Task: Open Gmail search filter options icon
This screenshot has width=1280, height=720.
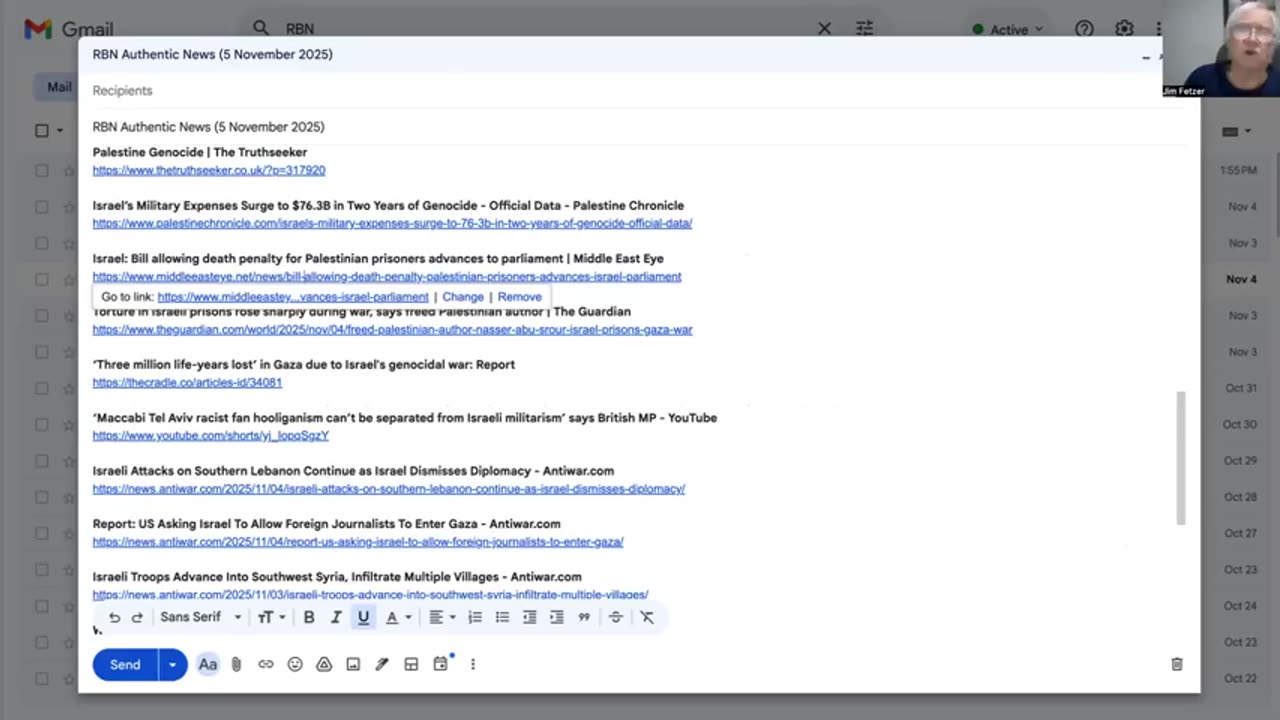Action: [x=864, y=29]
